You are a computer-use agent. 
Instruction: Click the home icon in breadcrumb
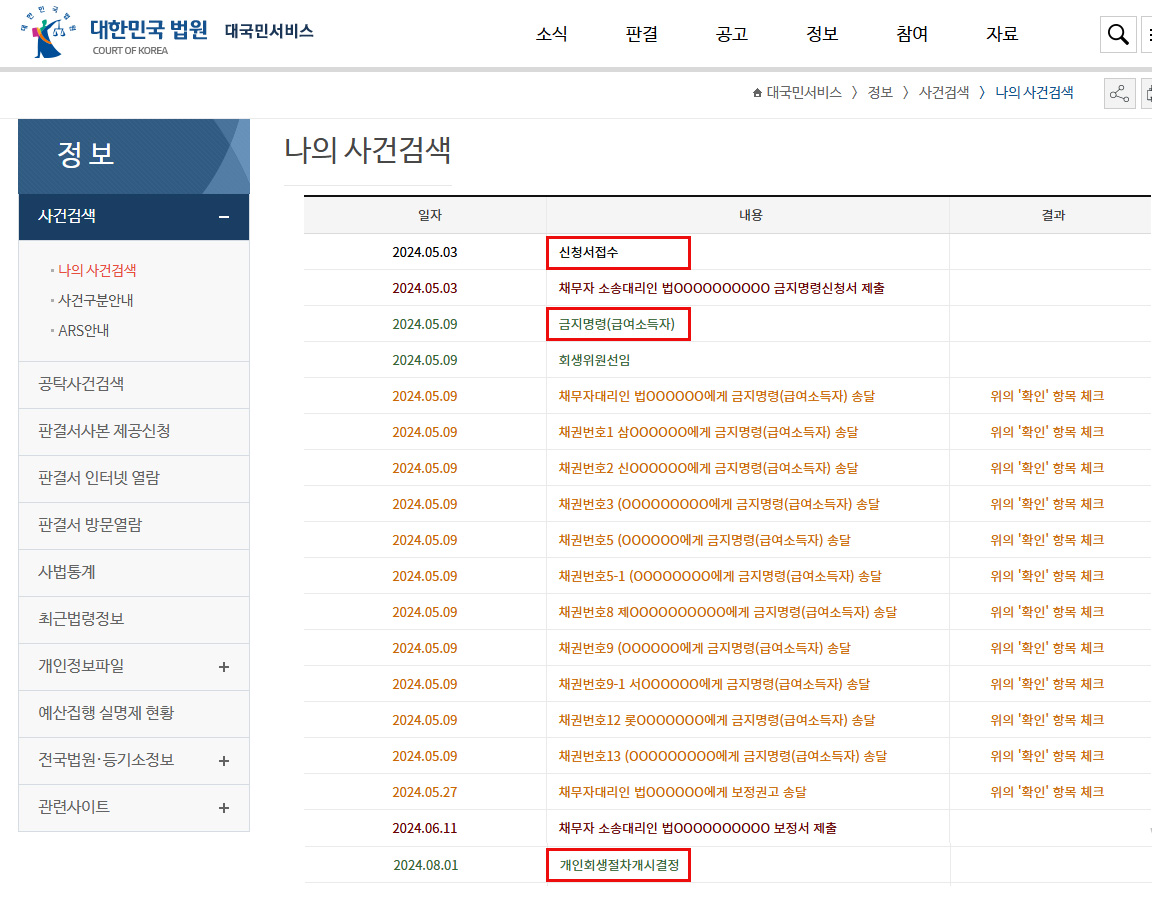[x=757, y=93]
